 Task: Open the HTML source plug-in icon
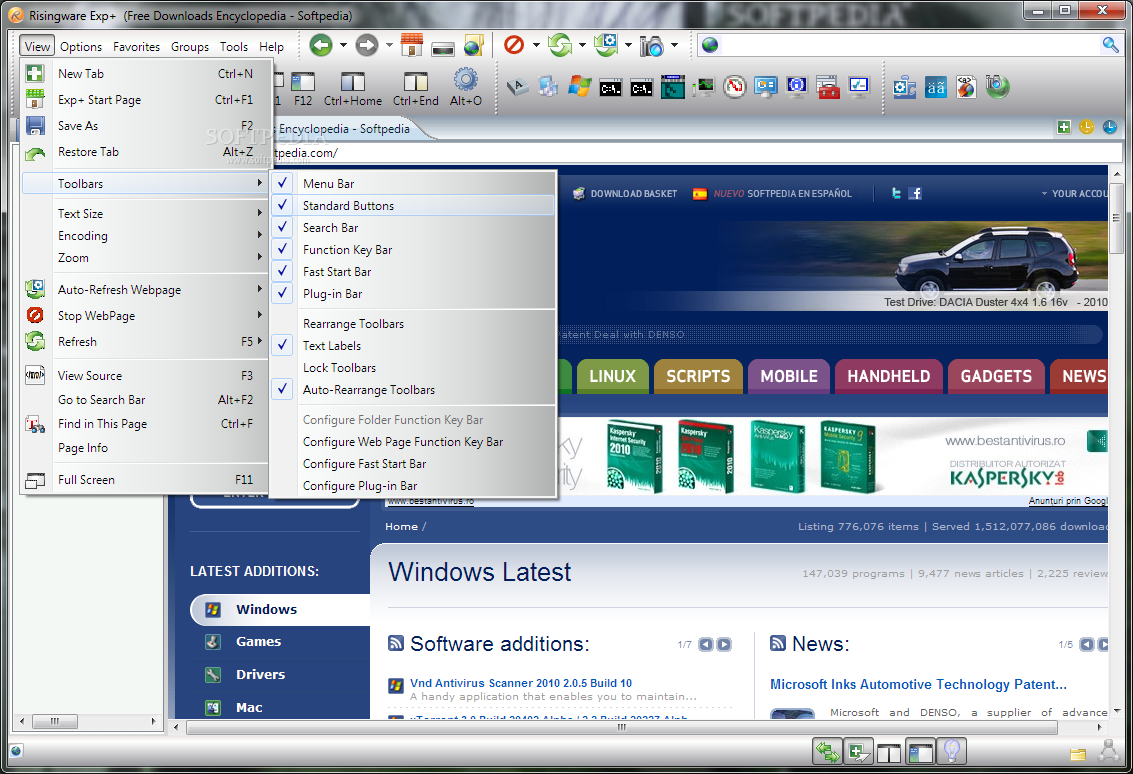coord(966,87)
